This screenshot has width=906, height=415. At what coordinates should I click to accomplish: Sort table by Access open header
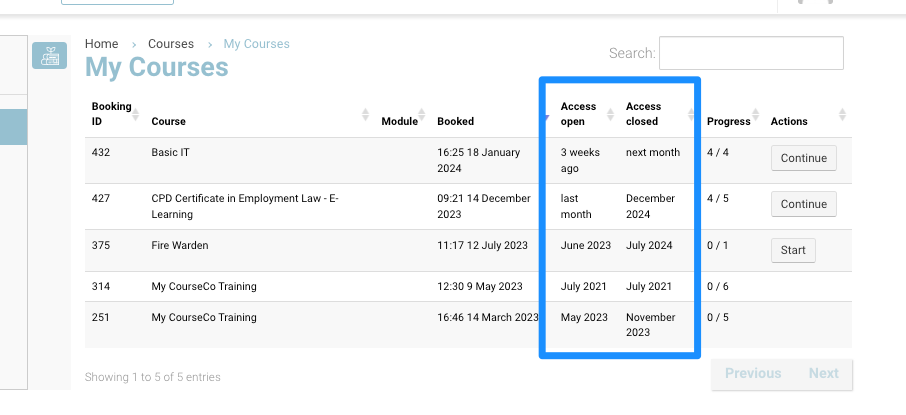pos(578,114)
